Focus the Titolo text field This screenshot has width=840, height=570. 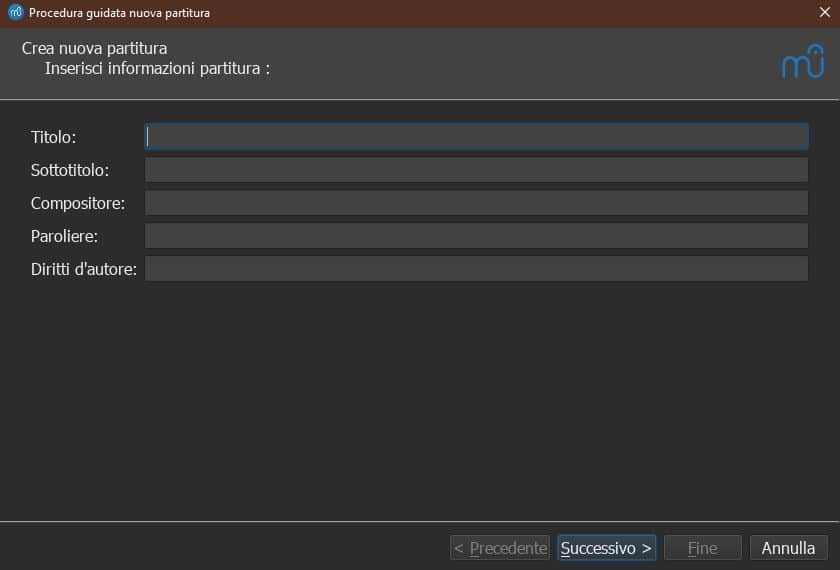pyautogui.click(x=476, y=137)
